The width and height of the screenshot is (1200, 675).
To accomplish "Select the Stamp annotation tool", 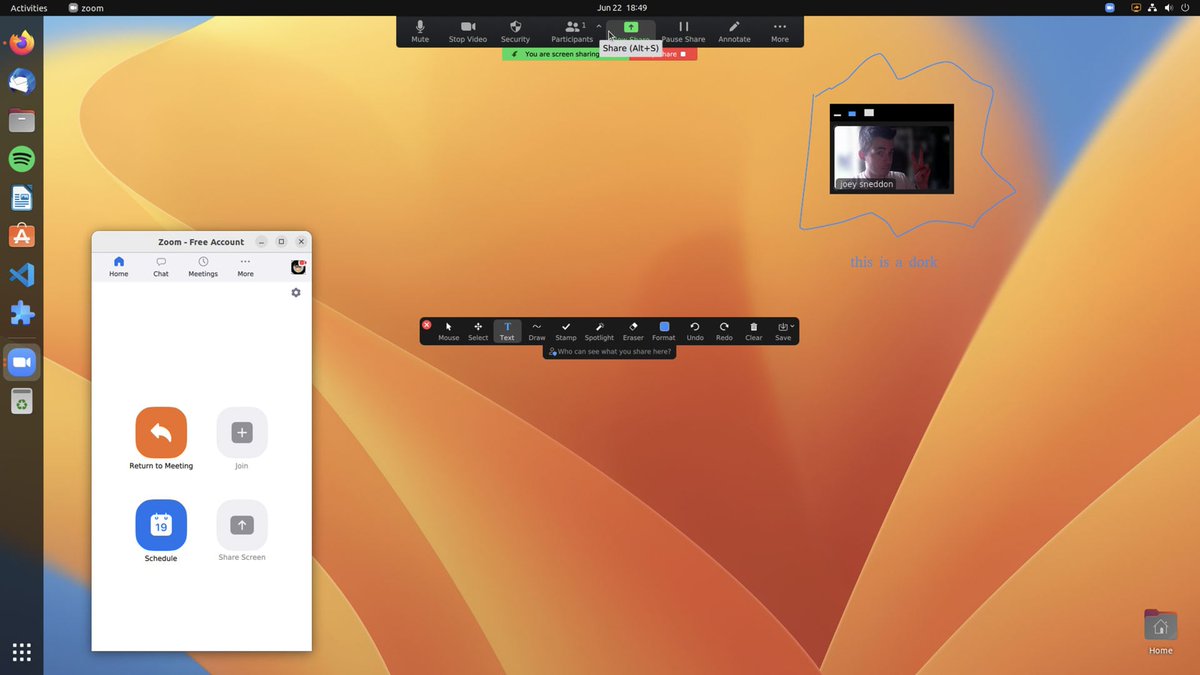I will [x=565, y=330].
